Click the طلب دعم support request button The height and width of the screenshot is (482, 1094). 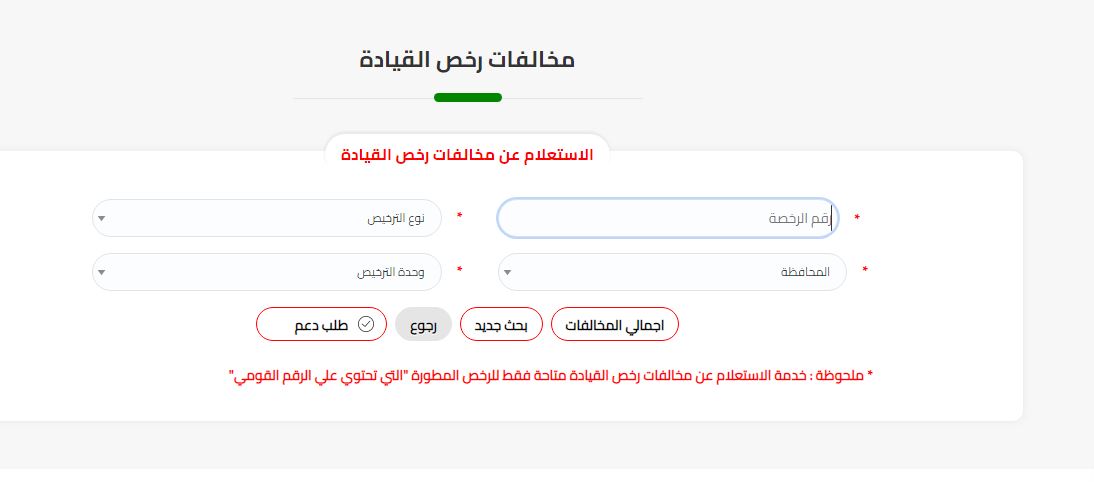coord(321,324)
